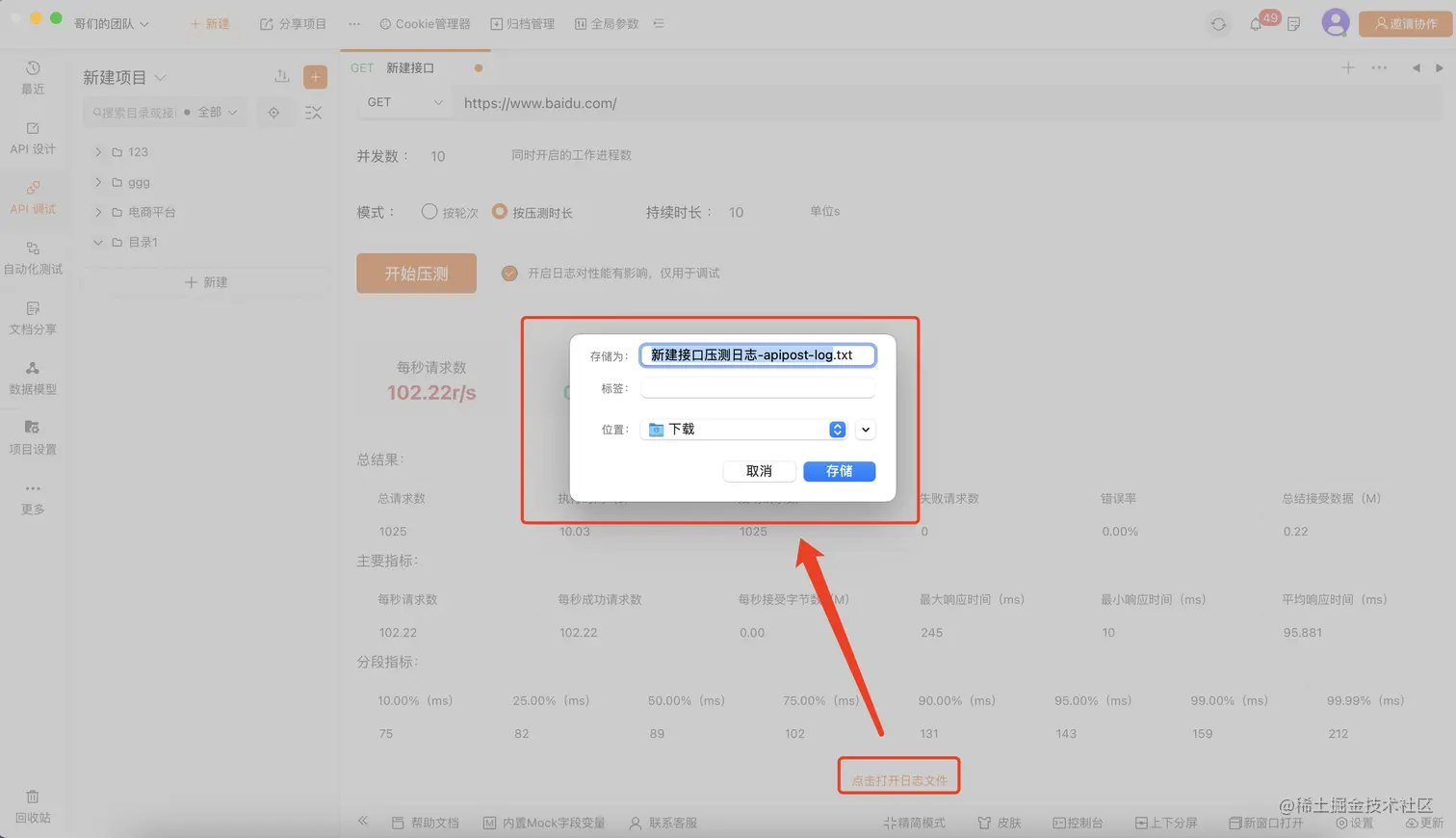This screenshot has width=1456, height=838.
Task: Click the 开始压测 button
Action: pos(416,274)
